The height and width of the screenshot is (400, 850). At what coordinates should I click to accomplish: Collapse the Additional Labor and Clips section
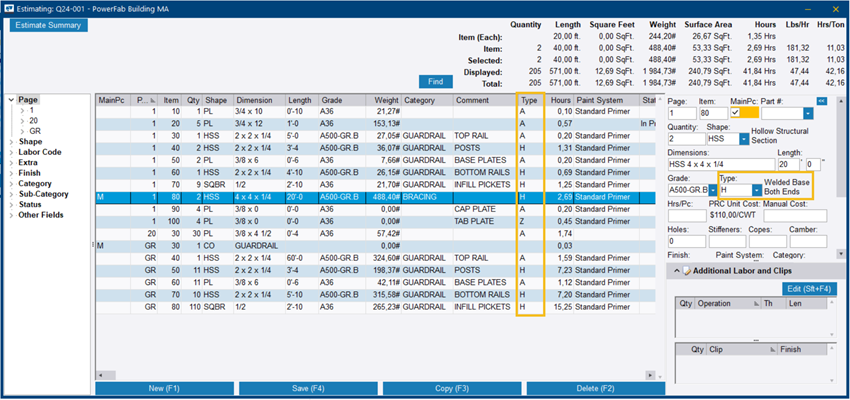tap(676, 272)
